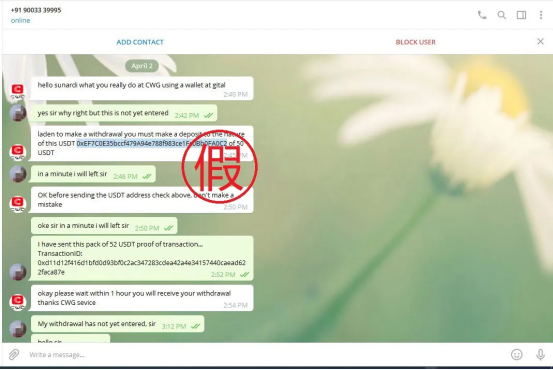Click the microphone voice message icon
The height and width of the screenshot is (370, 553).
click(540, 354)
